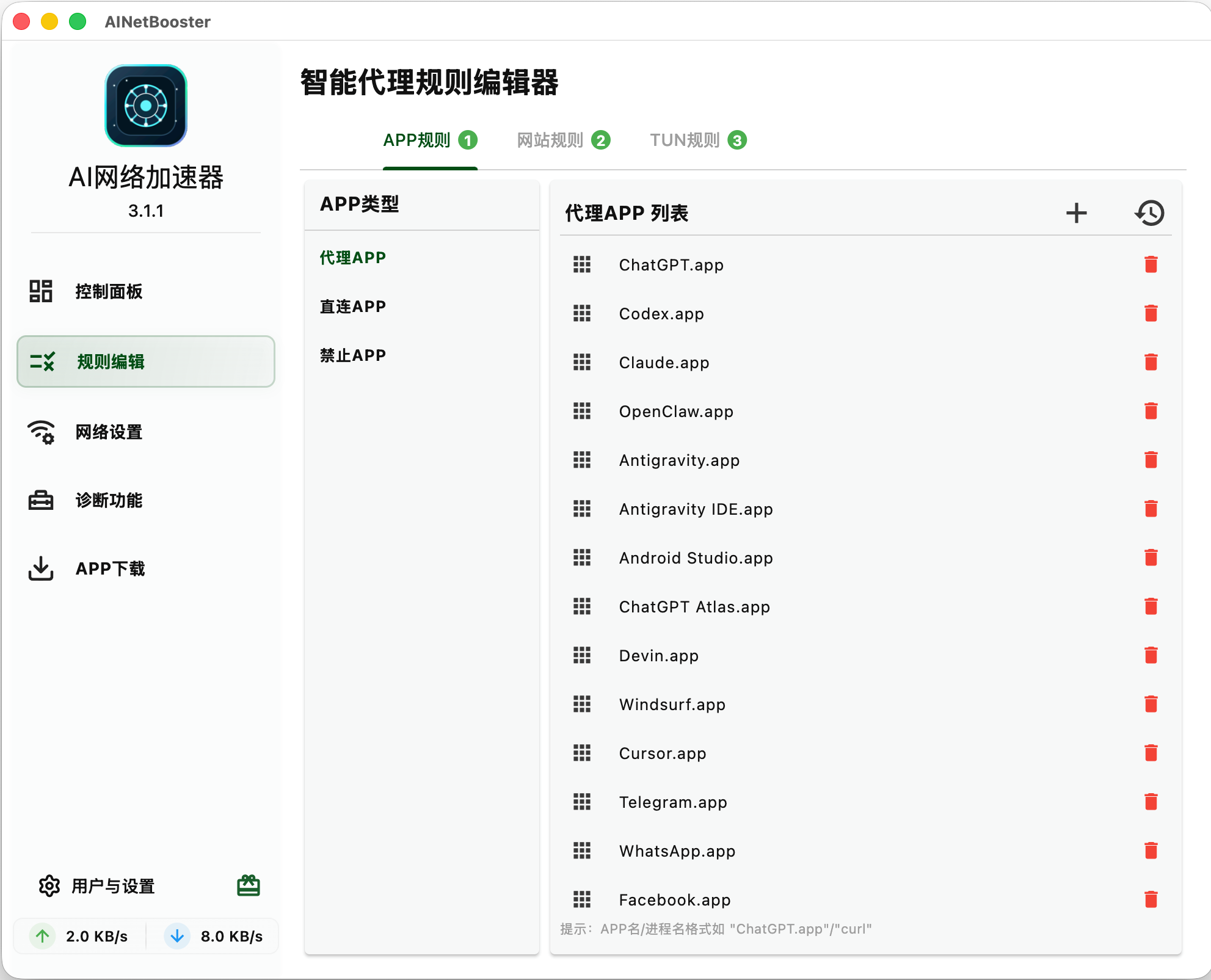Viewport: 1211px width, 980px height.
Task: Click the 8.0 KB/s download speed value
Action: click(231, 936)
